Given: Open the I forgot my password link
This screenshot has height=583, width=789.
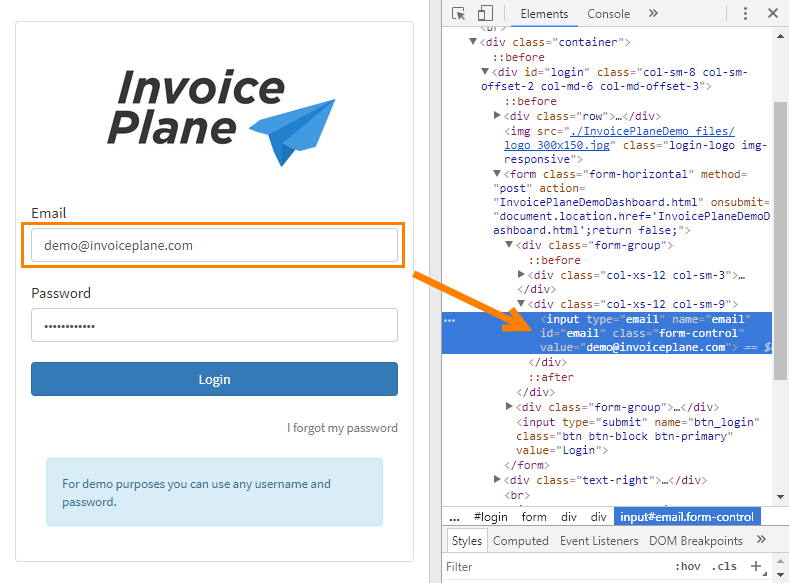Looking at the screenshot, I should (x=342, y=428).
